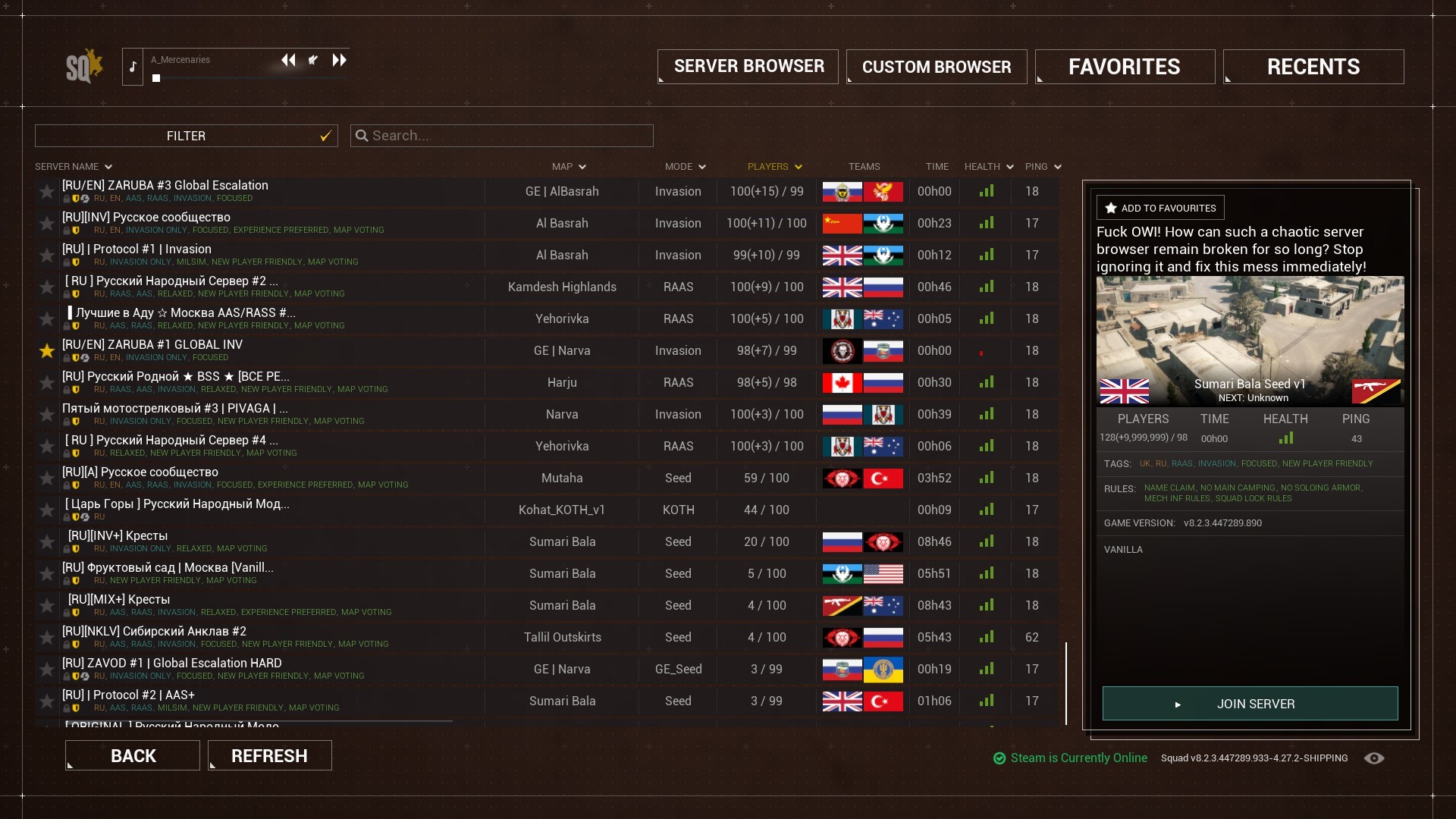Image resolution: width=1456 pixels, height=819 pixels.
Task: Sort servers by Map column
Action: tap(569, 167)
